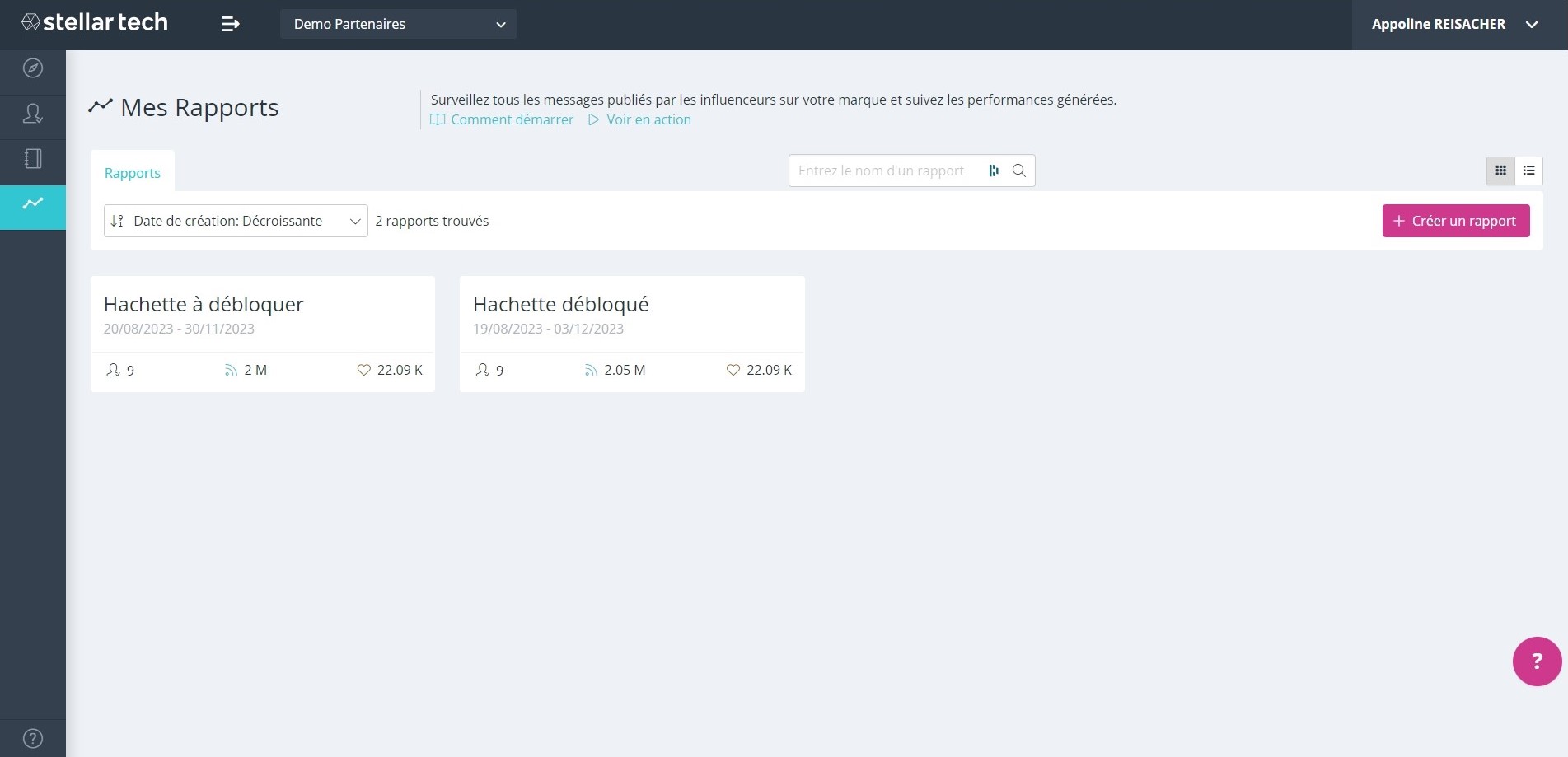The image size is (1568, 757).
Task: Click the filter icon in report search
Action: pos(994,171)
